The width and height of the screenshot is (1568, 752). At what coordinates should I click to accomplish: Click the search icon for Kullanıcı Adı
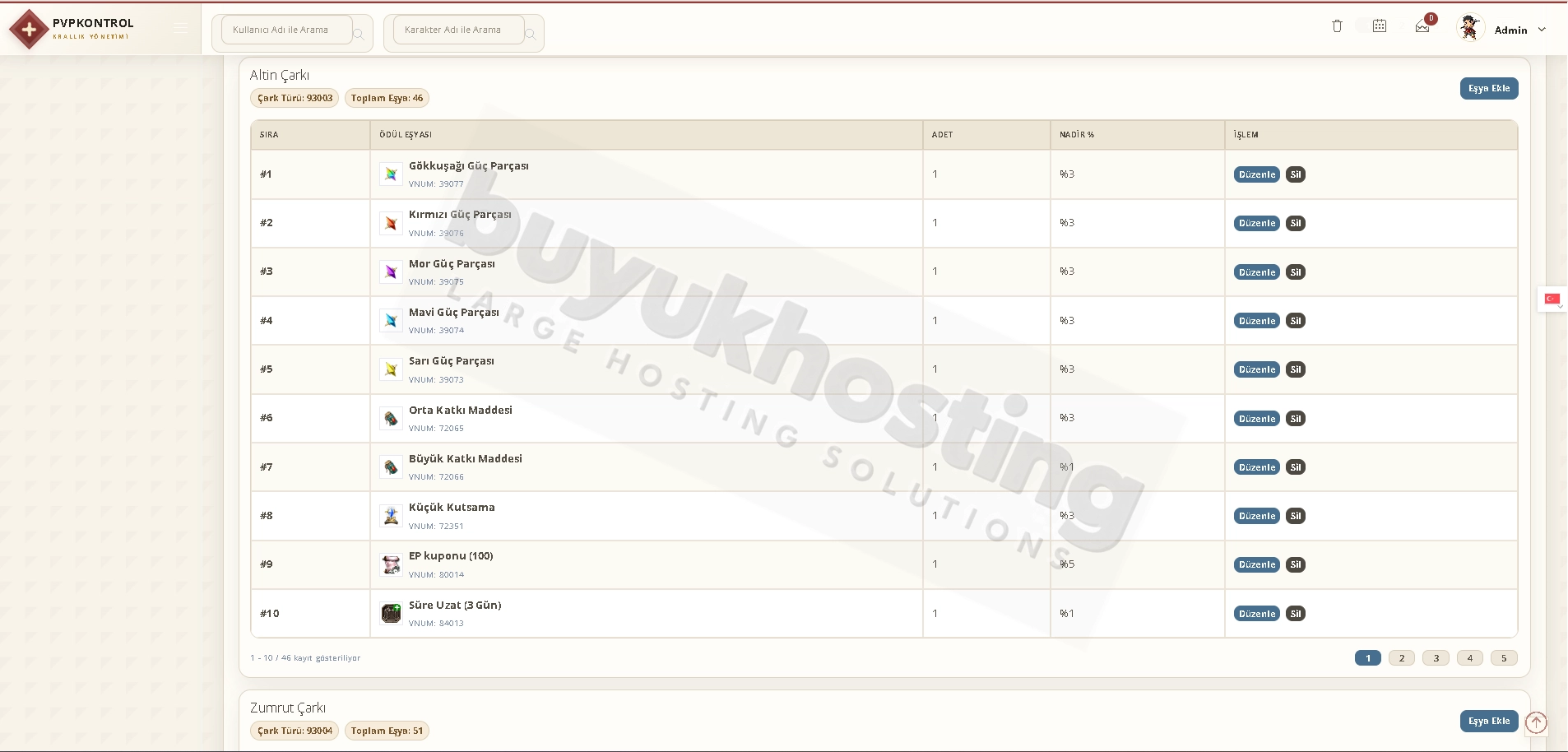(359, 34)
